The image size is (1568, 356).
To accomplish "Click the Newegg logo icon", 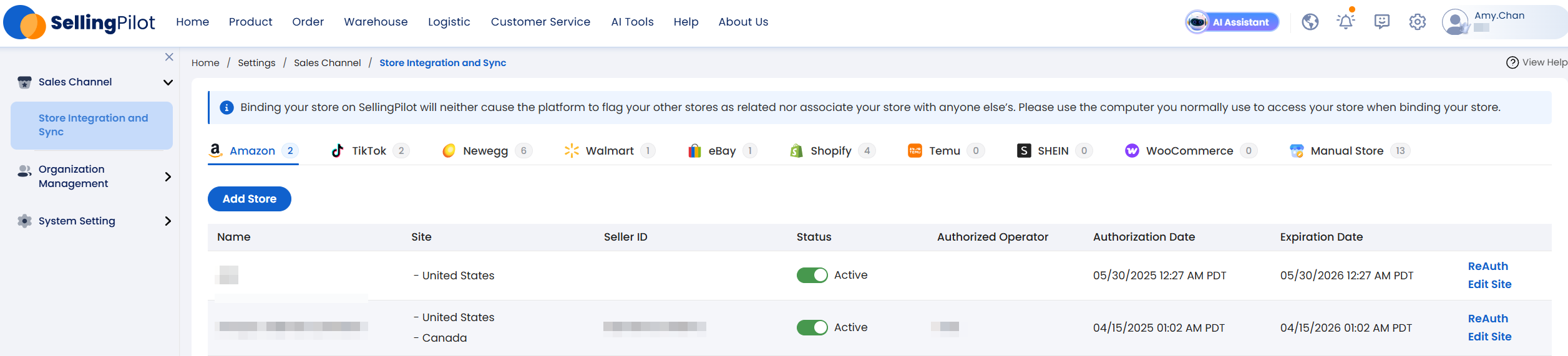I will (449, 151).
